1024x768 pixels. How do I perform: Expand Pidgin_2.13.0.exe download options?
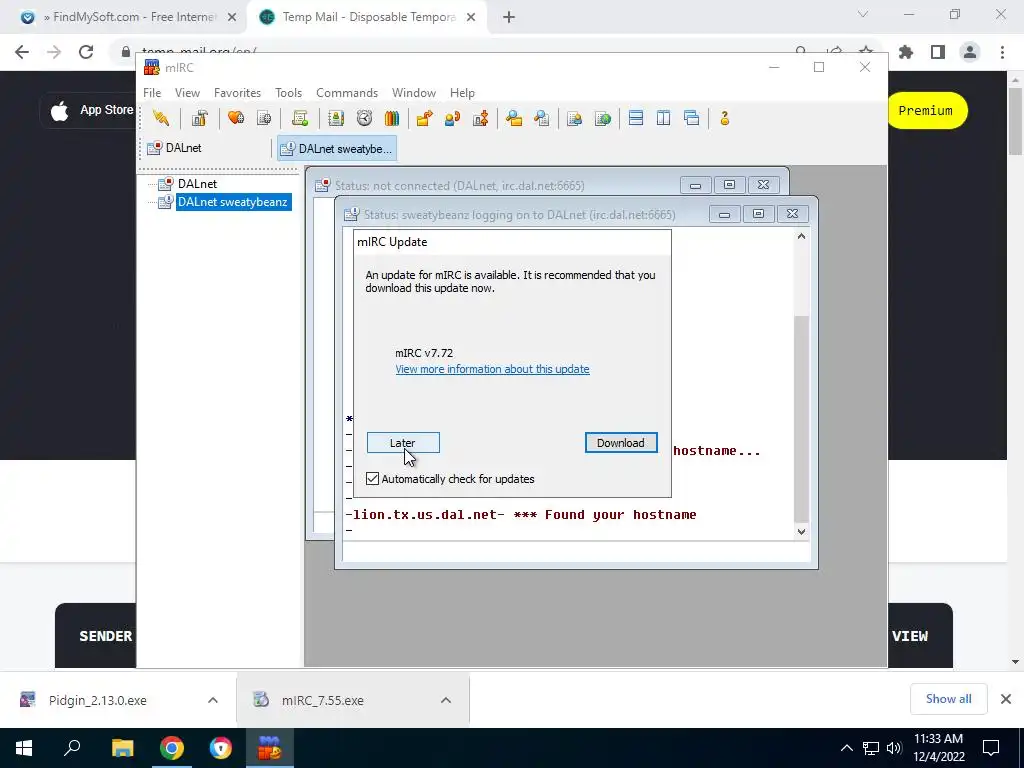[213, 700]
